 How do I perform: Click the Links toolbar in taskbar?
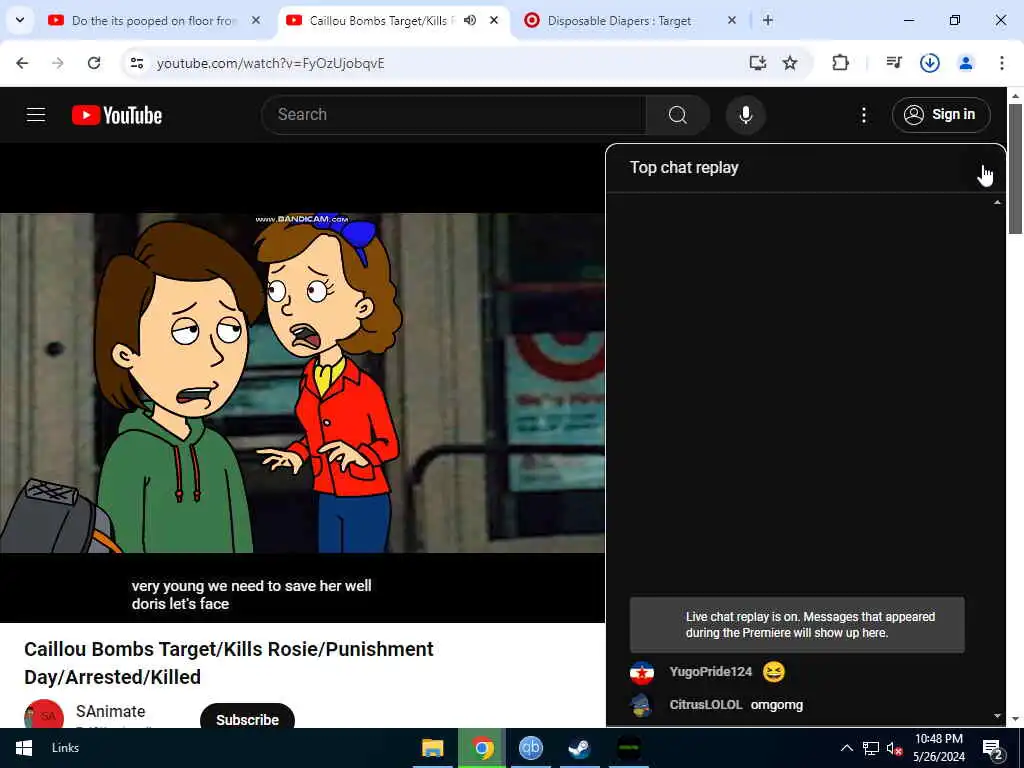pos(65,748)
